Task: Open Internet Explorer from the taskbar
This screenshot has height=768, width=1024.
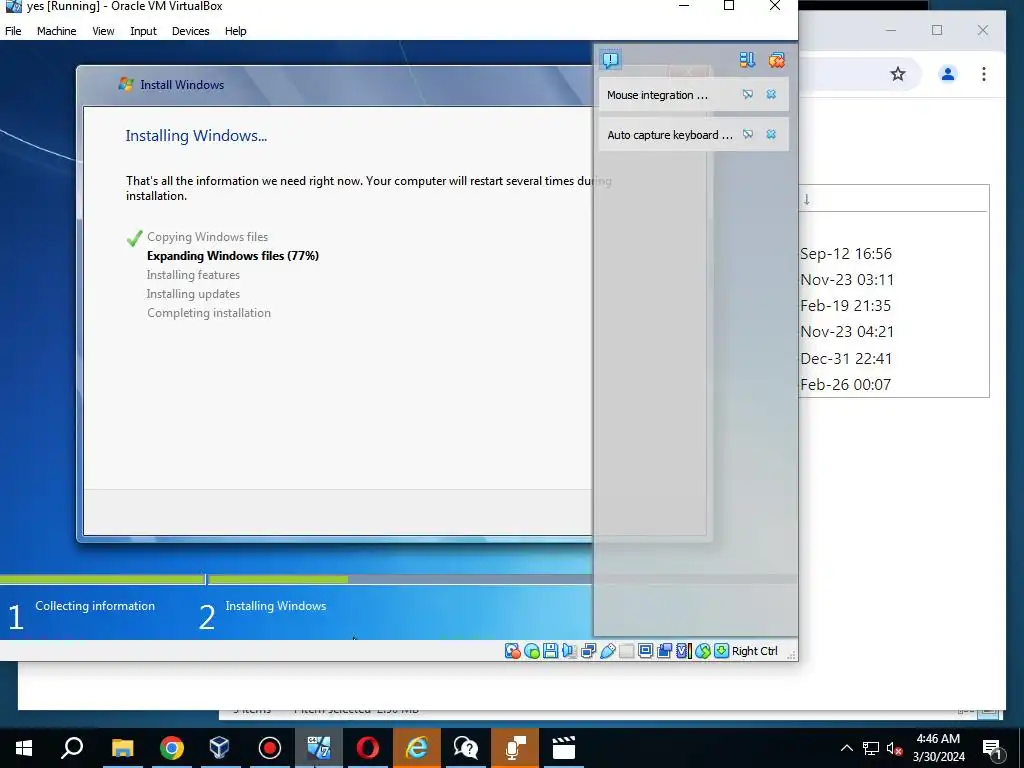Action: click(x=417, y=748)
